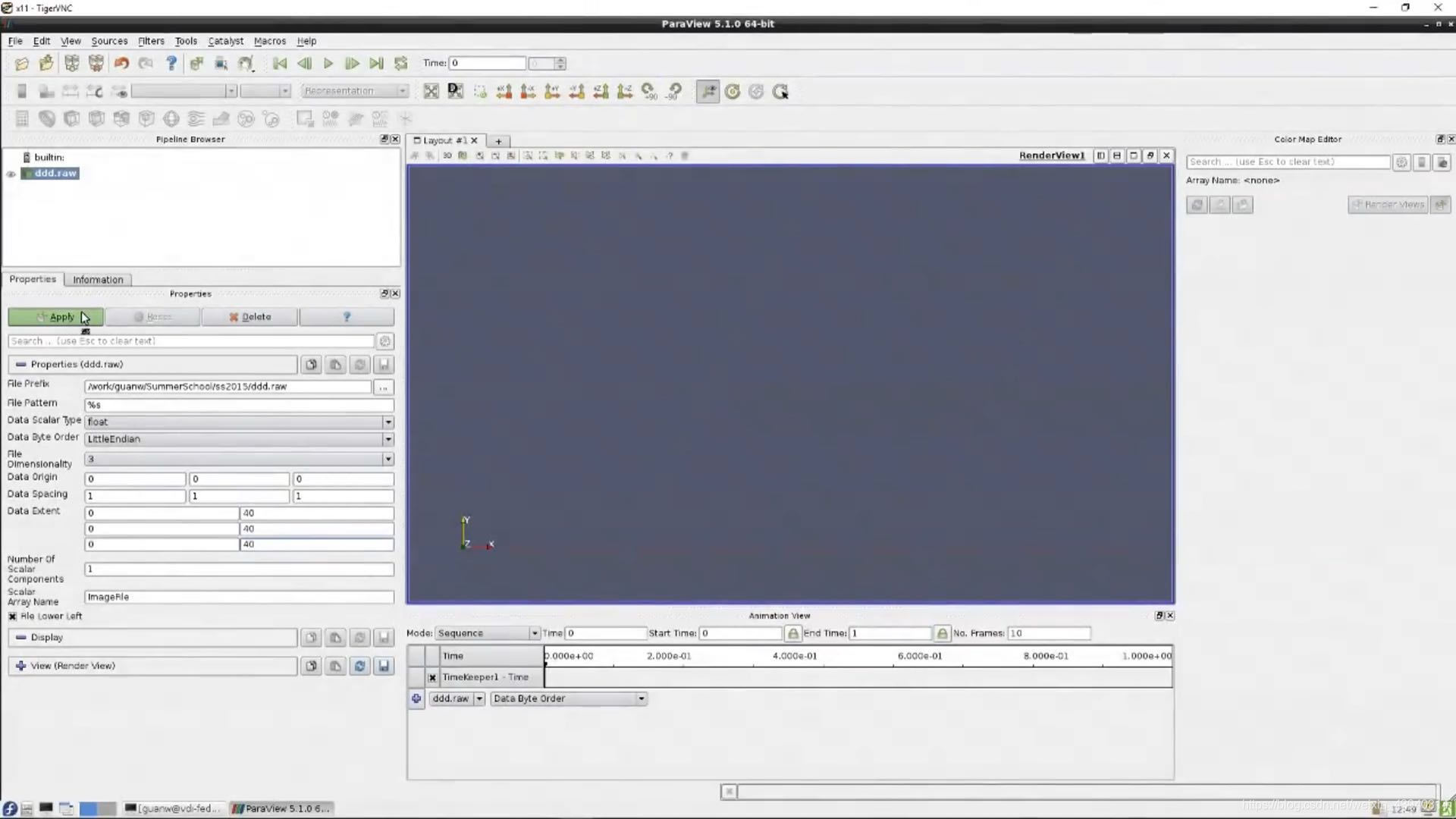Toggle the animation loop button
The height and width of the screenshot is (819, 1456).
pyautogui.click(x=401, y=64)
